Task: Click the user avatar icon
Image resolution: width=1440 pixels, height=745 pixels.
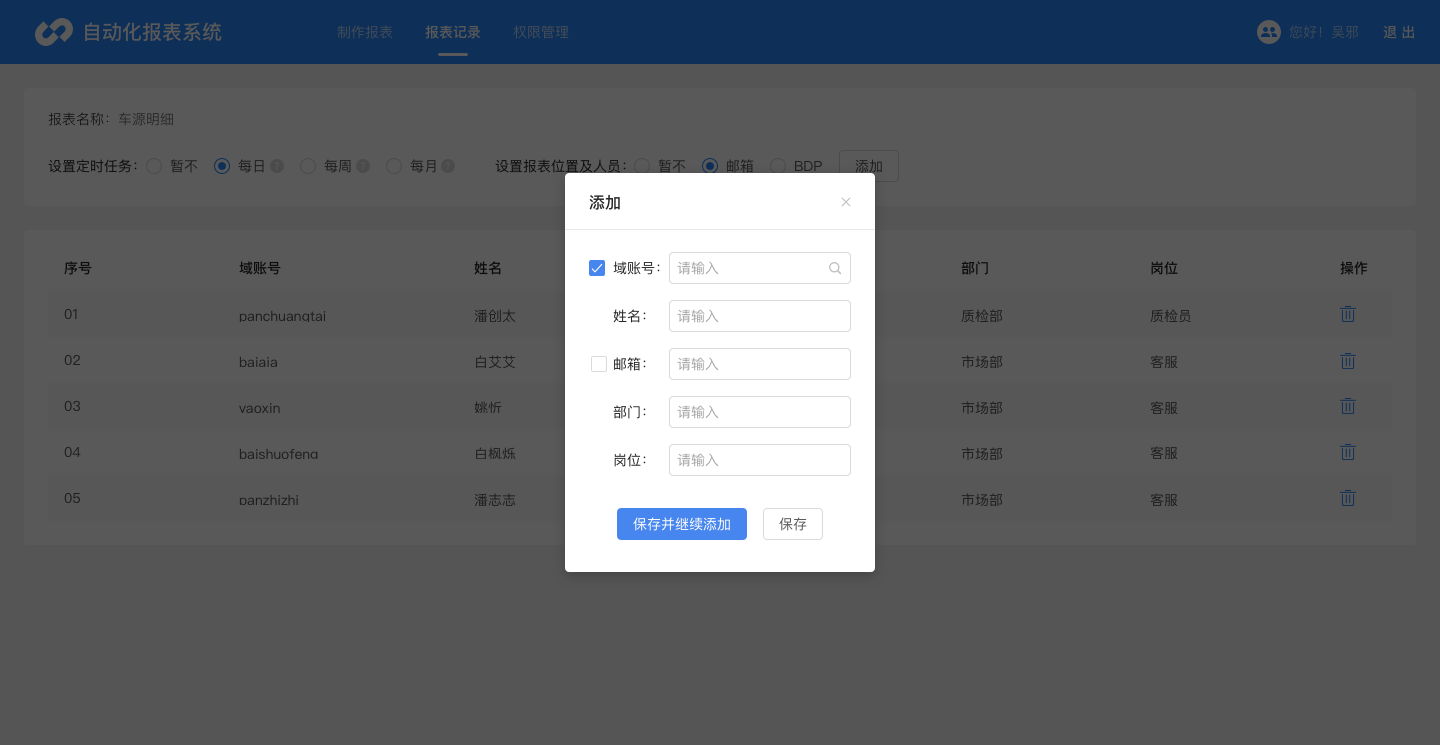Action: [x=1269, y=32]
